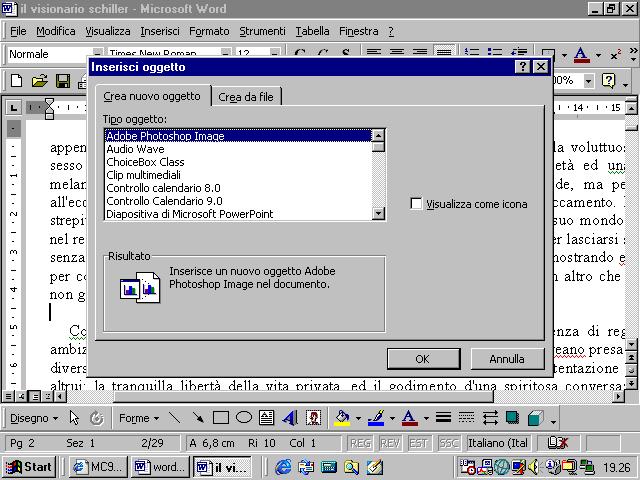
Task: Click the OK button
Action: tap(423, 359)
